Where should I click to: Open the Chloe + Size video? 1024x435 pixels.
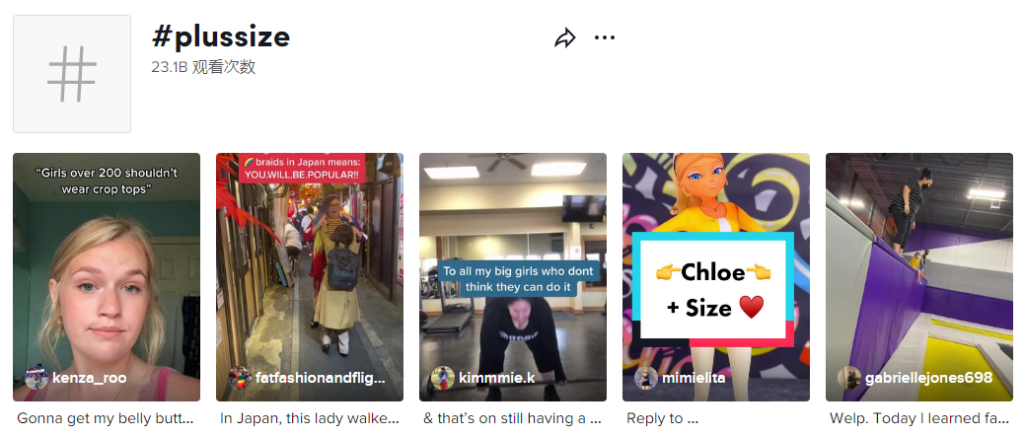coord(716,277)
